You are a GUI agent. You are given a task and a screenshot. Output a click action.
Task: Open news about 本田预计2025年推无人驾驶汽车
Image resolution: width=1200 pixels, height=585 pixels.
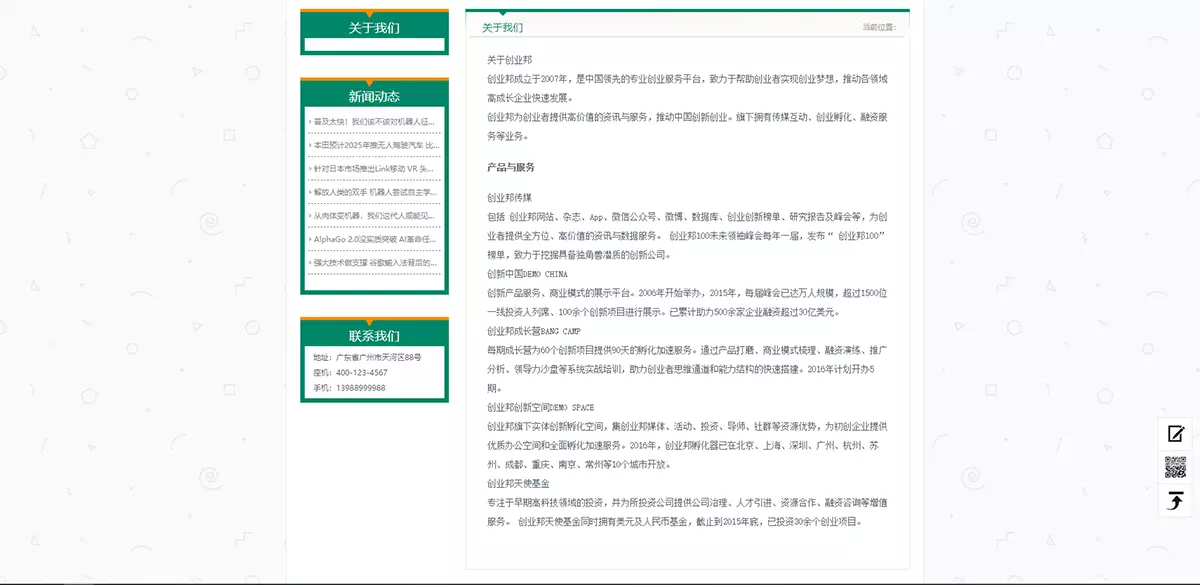point(374,145)
